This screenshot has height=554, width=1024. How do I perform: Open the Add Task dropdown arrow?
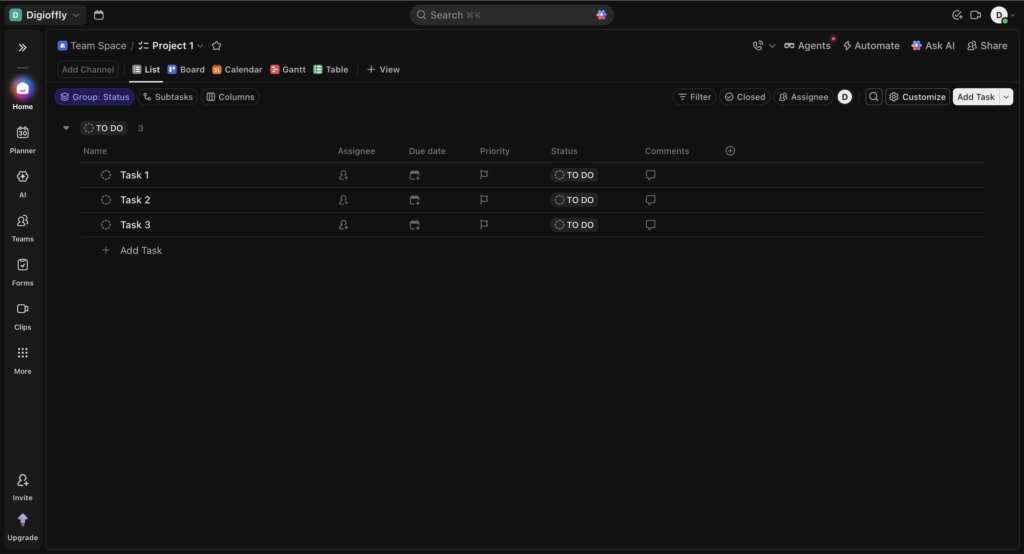pos(1006,97)
